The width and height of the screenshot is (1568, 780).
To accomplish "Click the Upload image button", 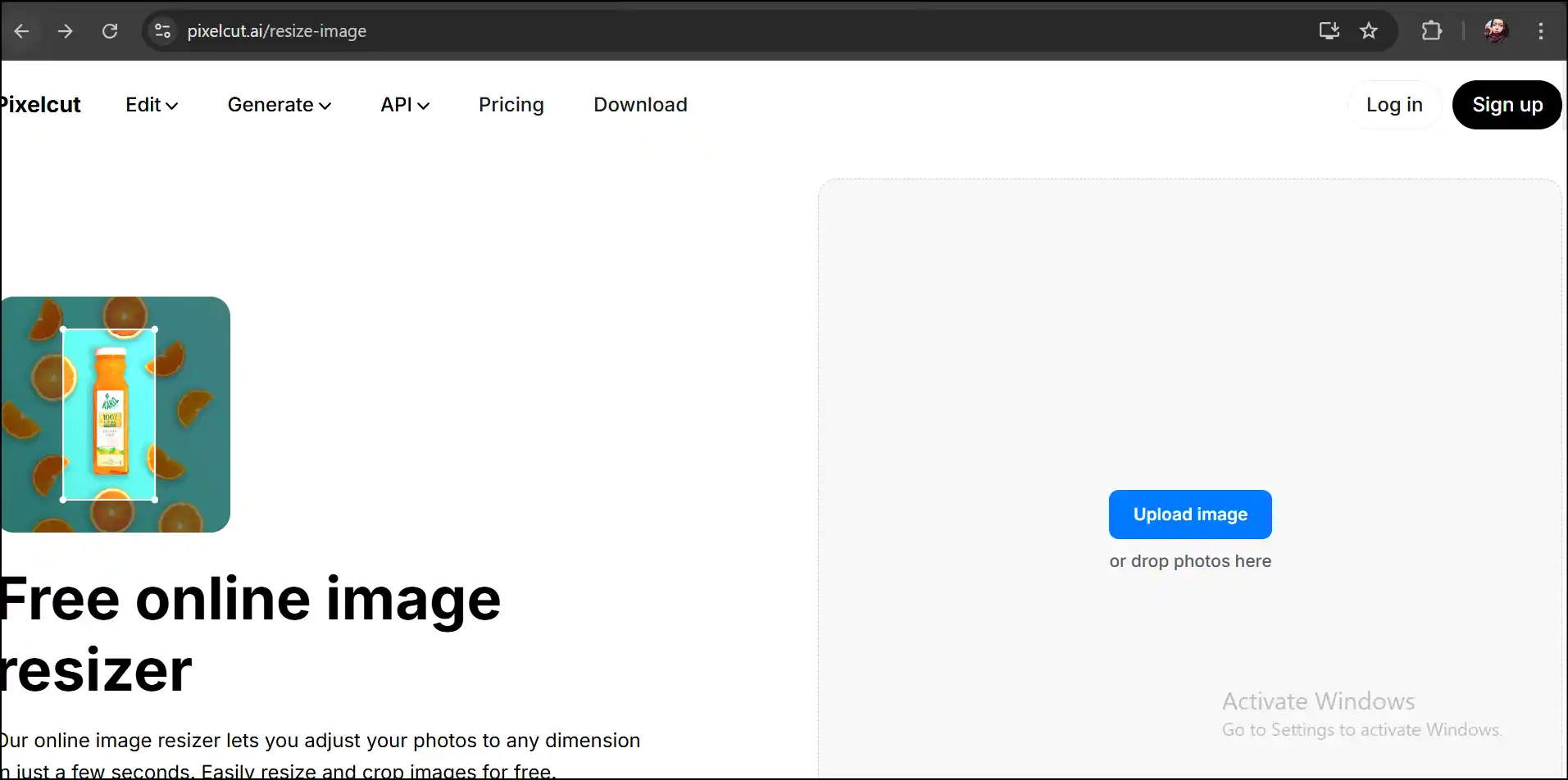I will pos(1190,515).
